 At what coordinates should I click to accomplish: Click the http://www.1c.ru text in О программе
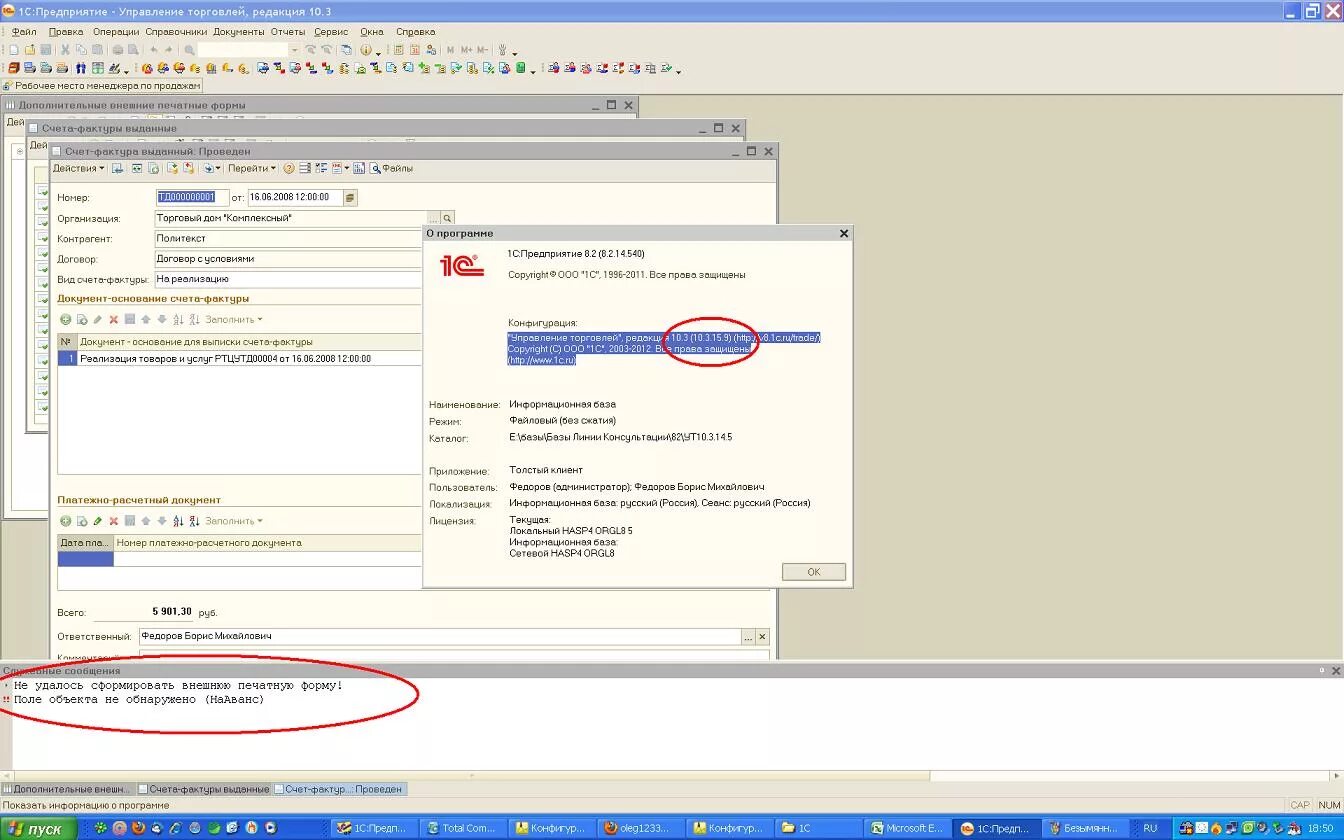(x=542, y=360)
